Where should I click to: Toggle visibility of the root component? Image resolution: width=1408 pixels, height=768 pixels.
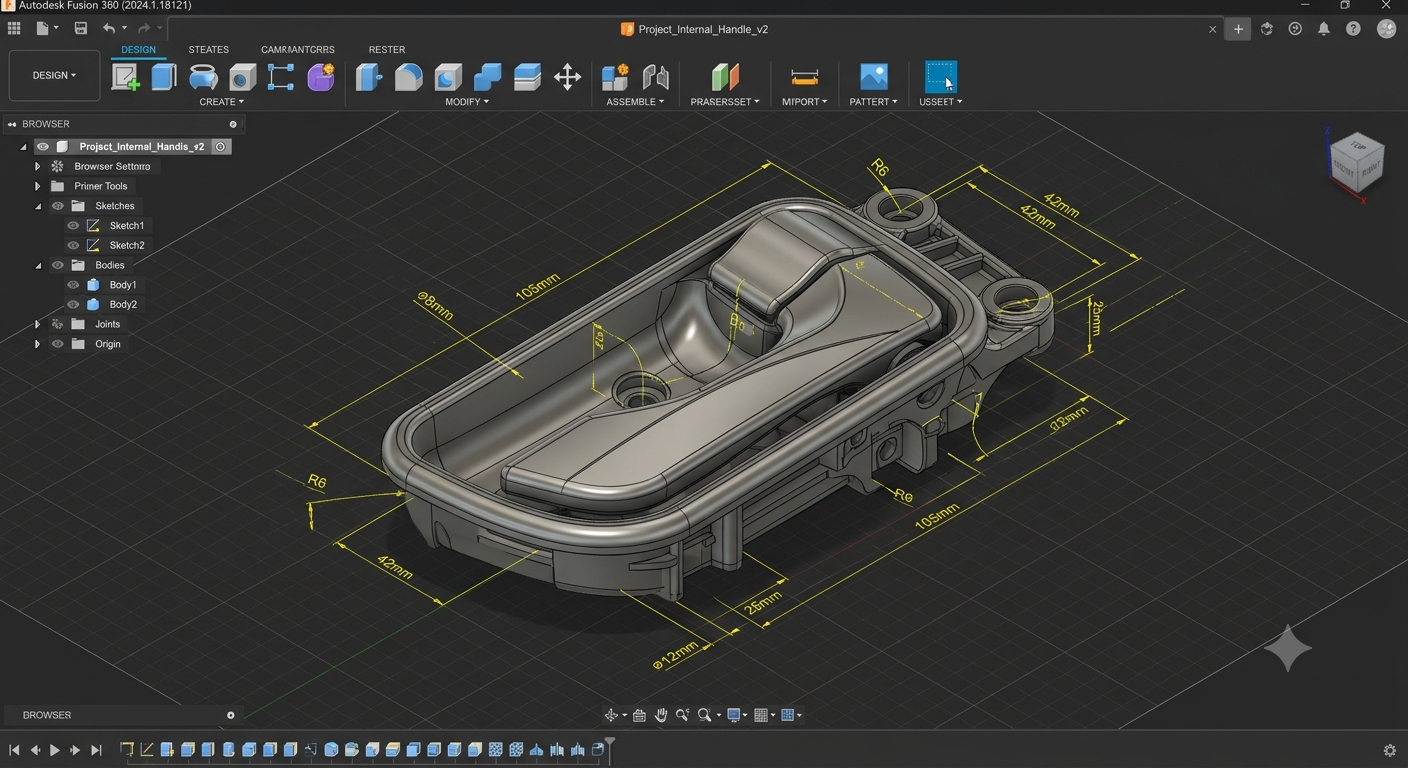(x=43, y=147)
